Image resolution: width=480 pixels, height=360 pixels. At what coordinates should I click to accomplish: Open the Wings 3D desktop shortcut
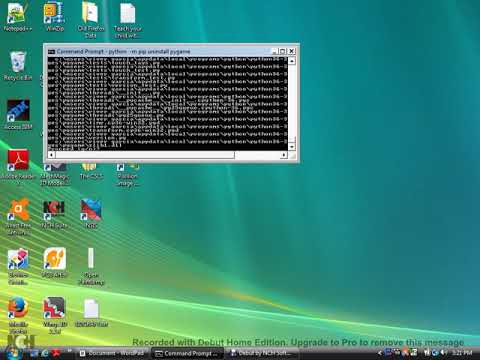tap(54, 315)
